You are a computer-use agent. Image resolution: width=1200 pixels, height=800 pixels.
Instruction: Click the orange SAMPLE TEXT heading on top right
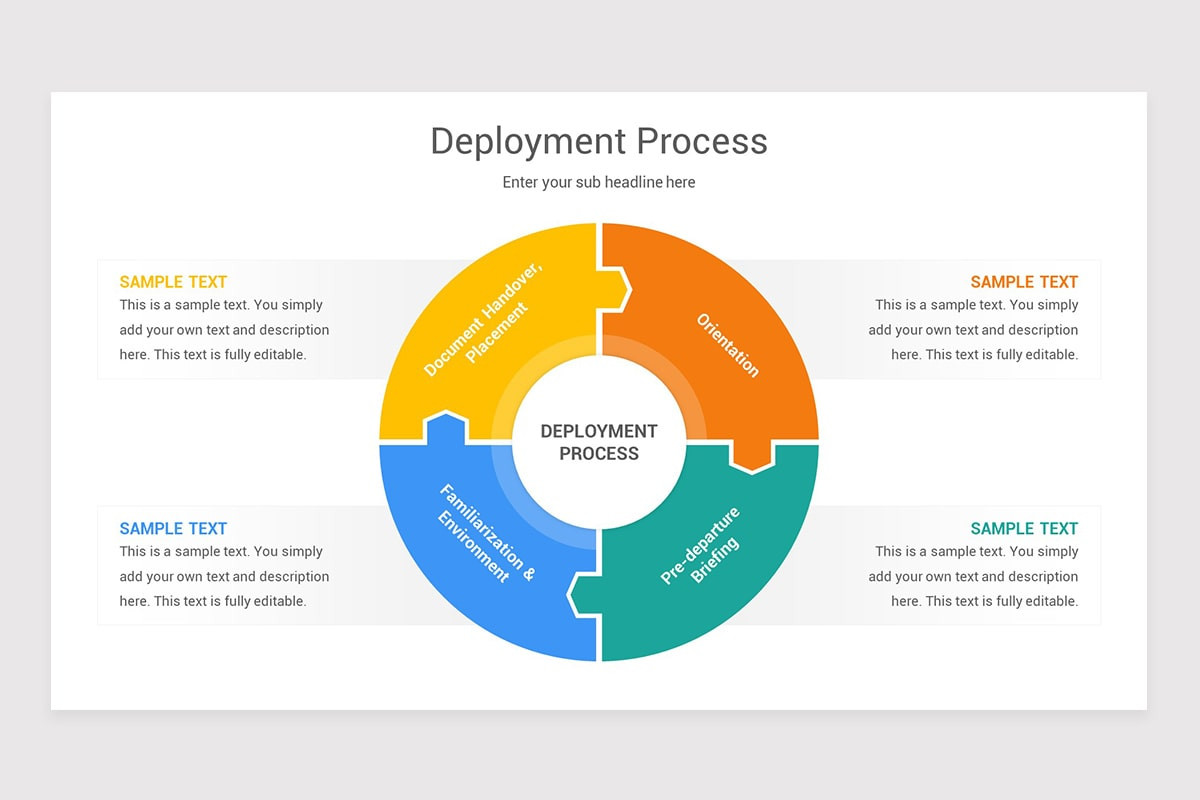[x=1024, y=282]
